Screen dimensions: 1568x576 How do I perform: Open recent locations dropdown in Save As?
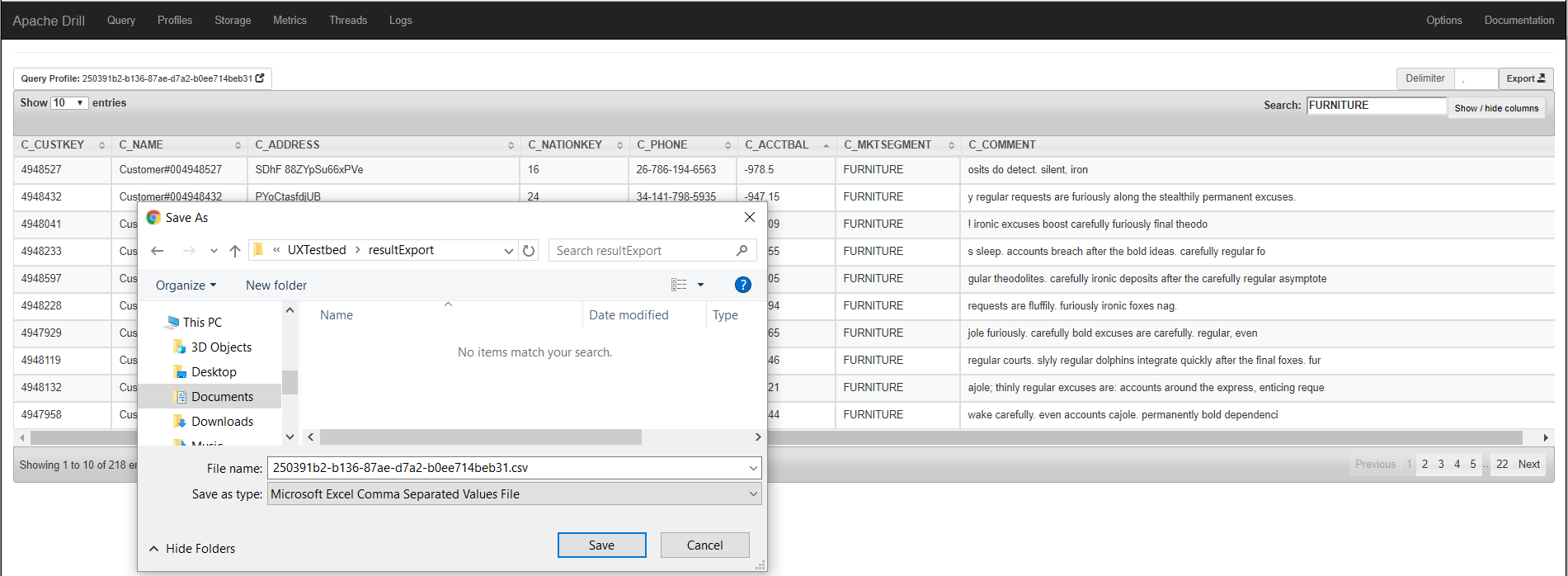pyautogui.click(x=214, y=251)
